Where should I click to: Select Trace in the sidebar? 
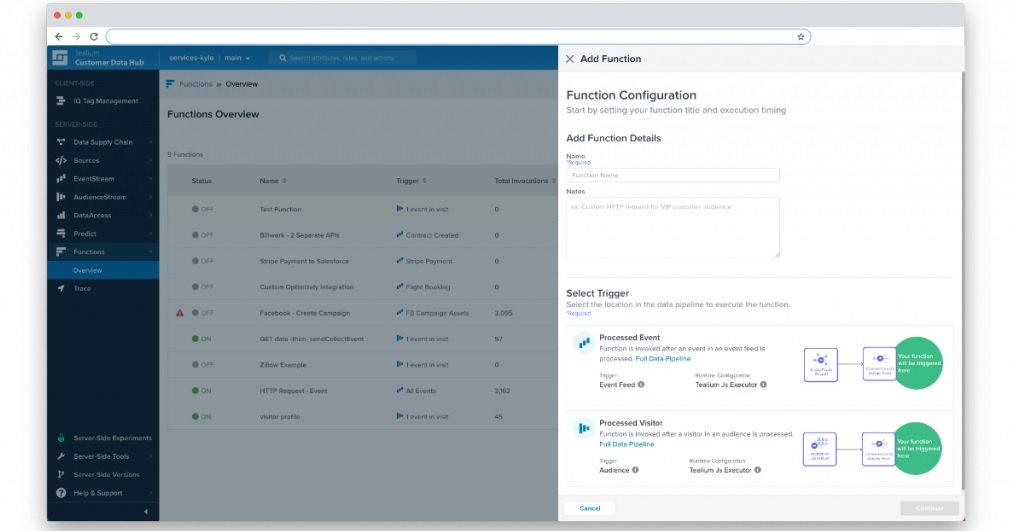82,289
